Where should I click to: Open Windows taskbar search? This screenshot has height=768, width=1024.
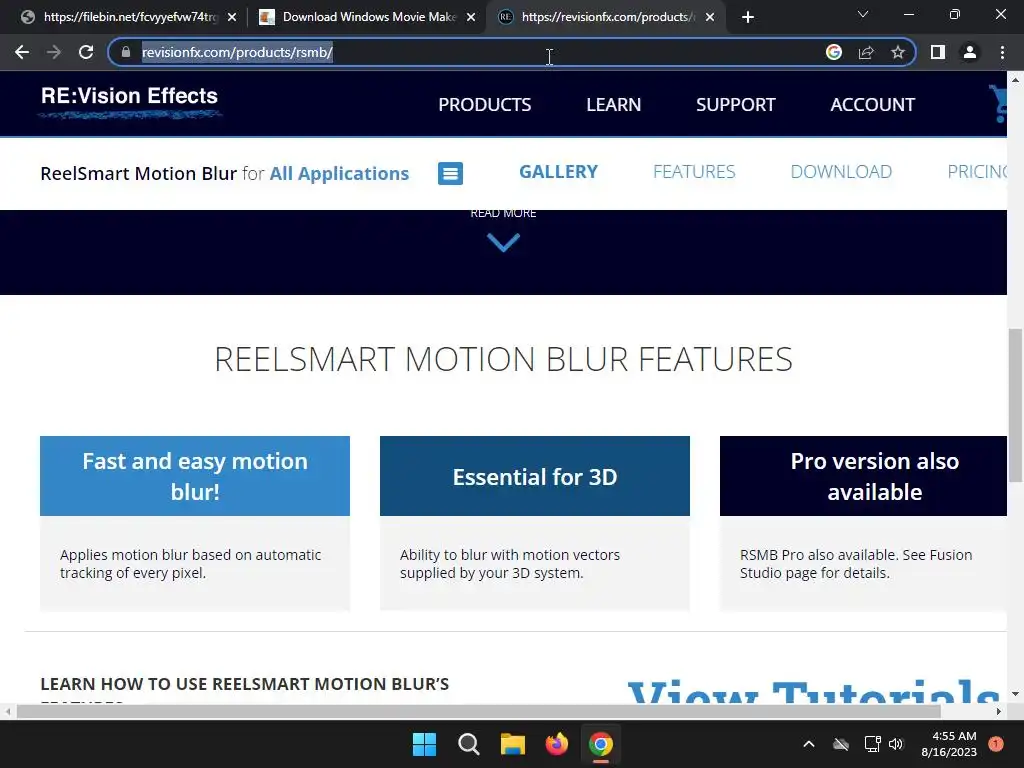coord(468,744)
